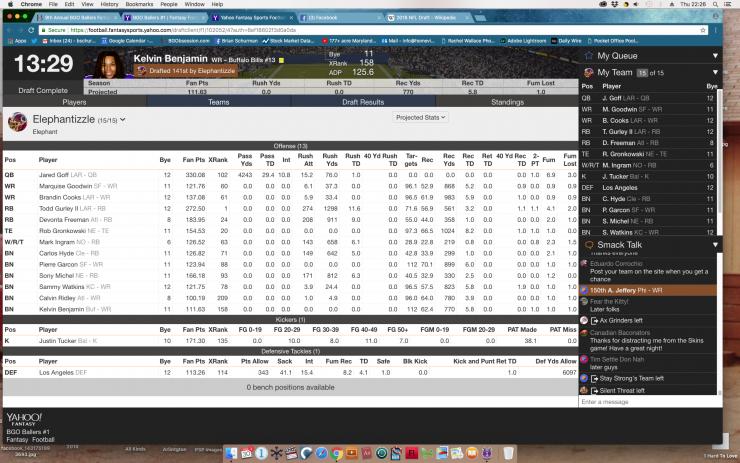Viewport: 740px width, 463px height.
Task: Open the iMovie clapboard icon in the Dock
Action: pos(292,454)
